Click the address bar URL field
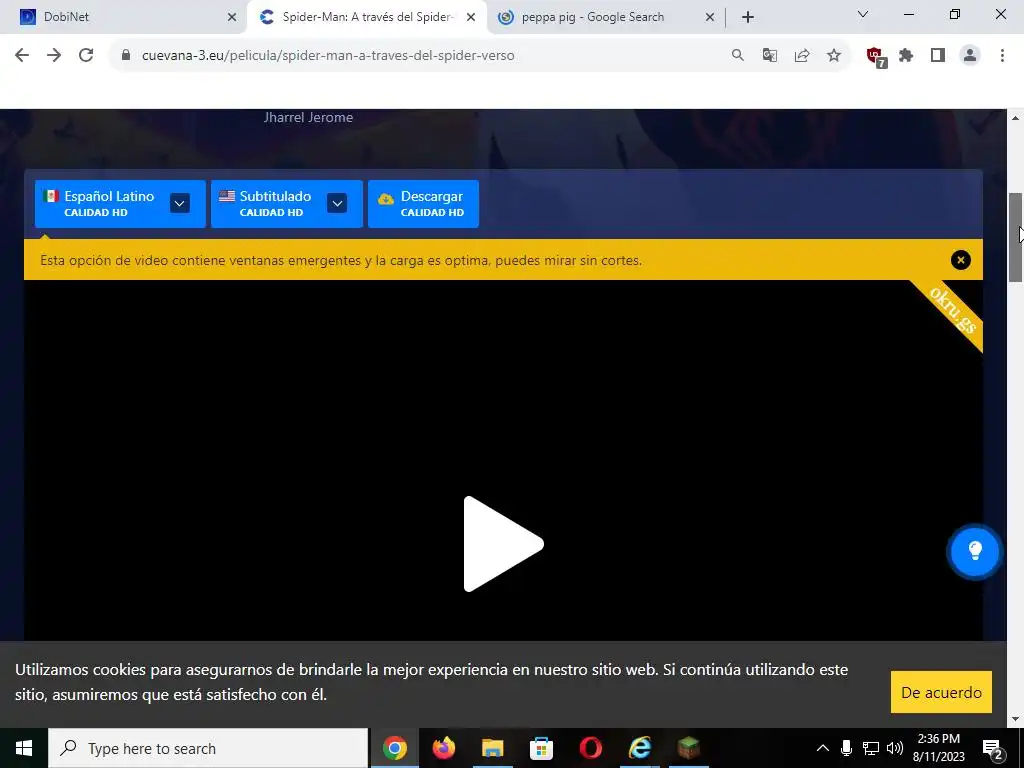The width and height of the screenshot is (1024, 768). 418,56
